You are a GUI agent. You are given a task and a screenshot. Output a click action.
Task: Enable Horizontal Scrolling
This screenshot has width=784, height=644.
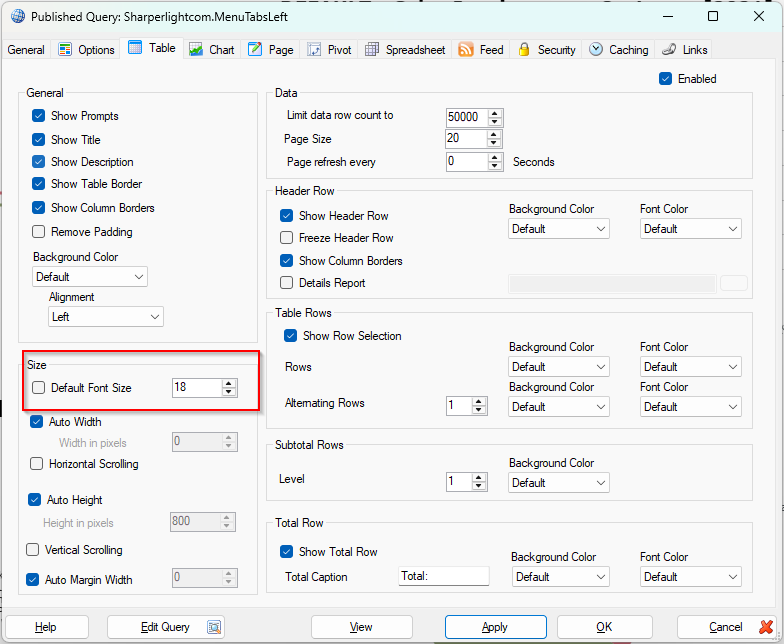[x=36, y=464]
